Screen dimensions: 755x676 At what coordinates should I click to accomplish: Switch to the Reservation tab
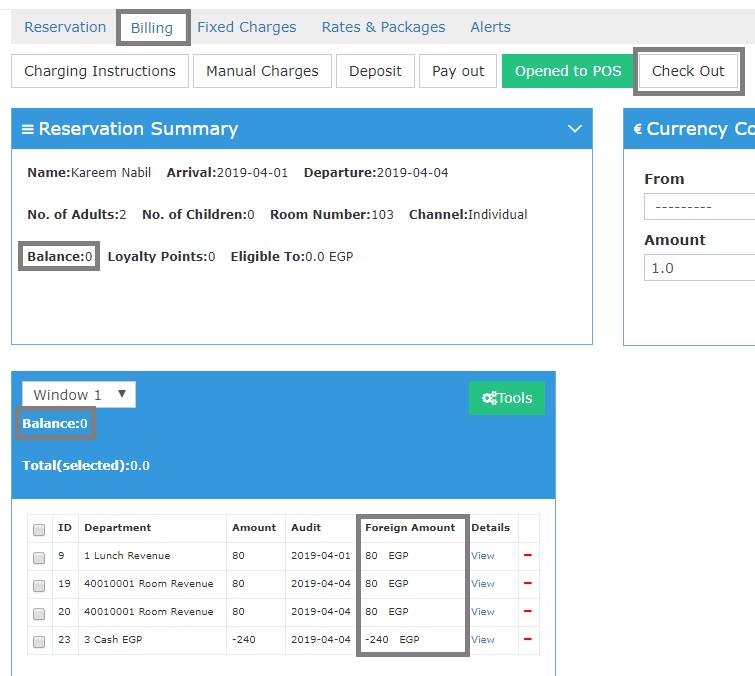point(65,27)
